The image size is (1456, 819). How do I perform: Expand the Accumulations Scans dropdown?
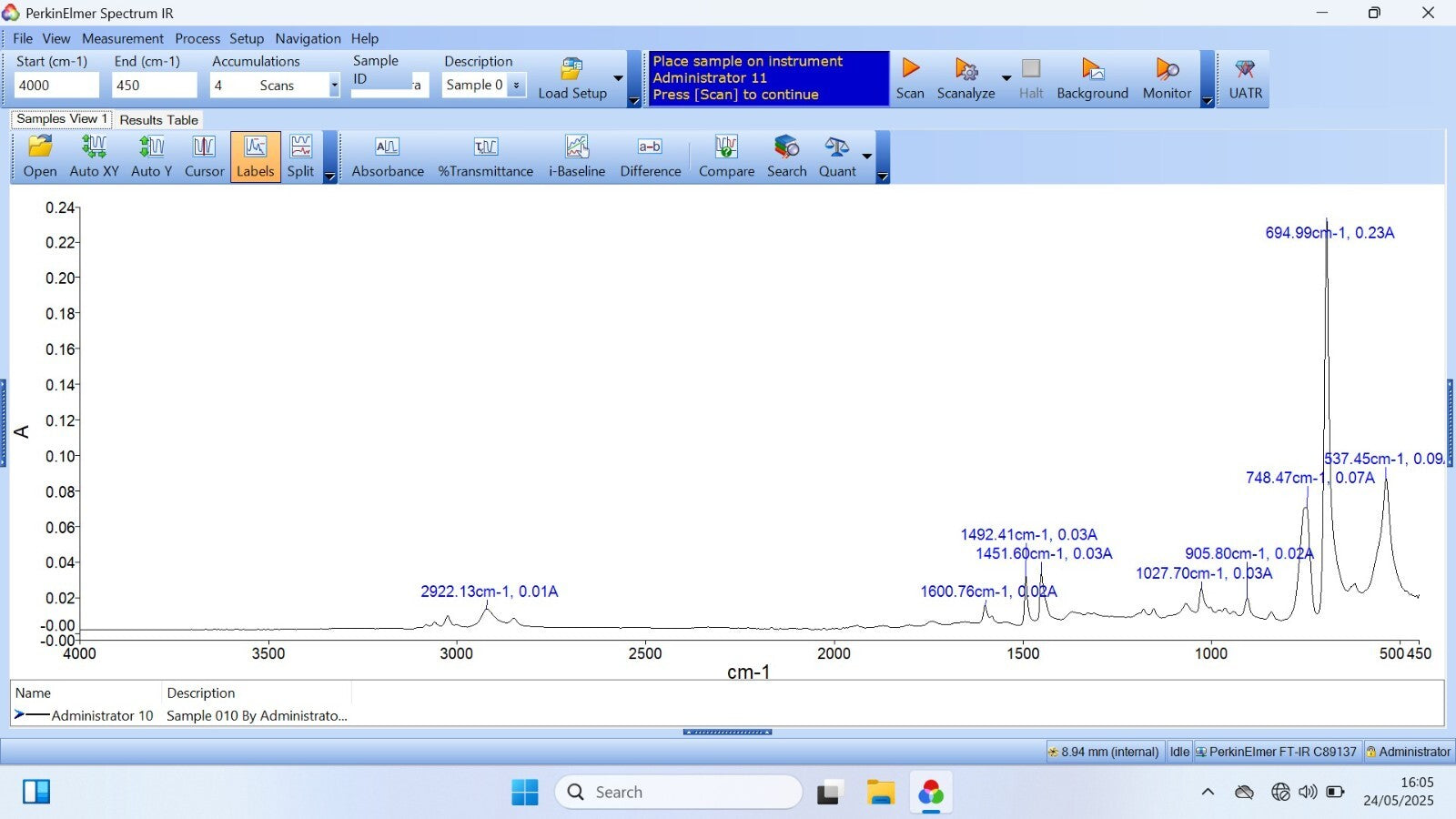coord(334,86)
